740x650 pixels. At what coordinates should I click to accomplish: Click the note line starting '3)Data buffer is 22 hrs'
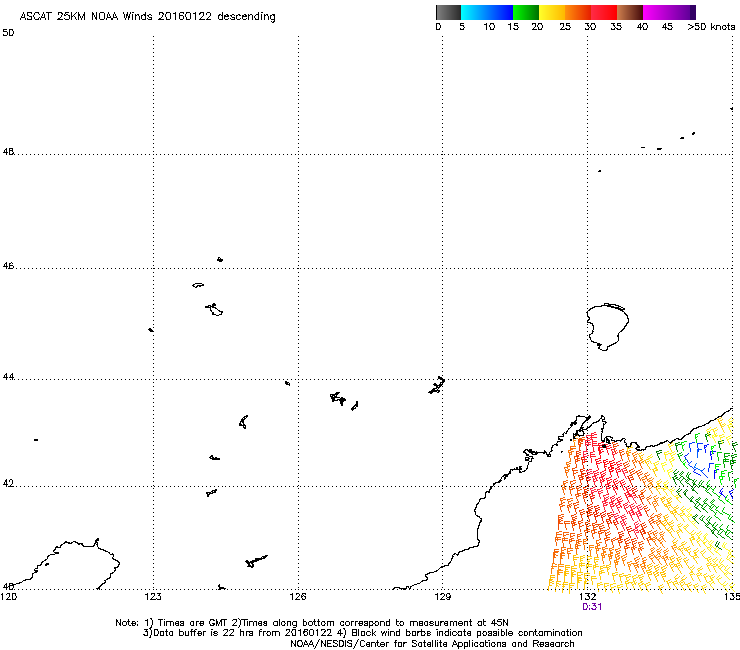(362, 633)
